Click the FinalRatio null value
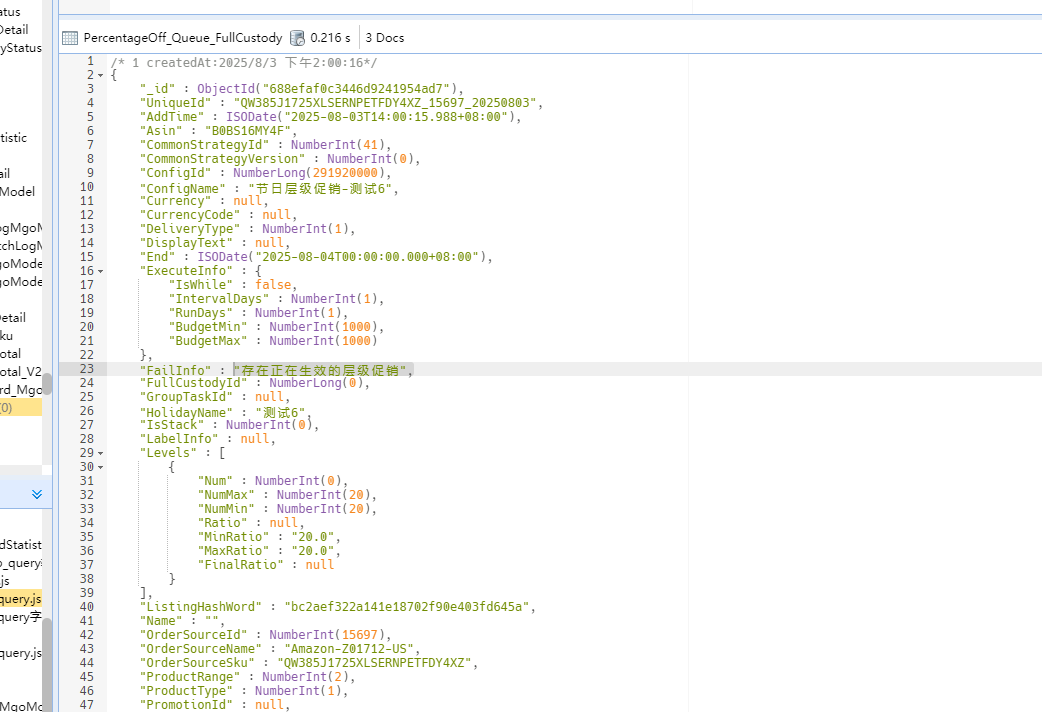 point(320,564)
